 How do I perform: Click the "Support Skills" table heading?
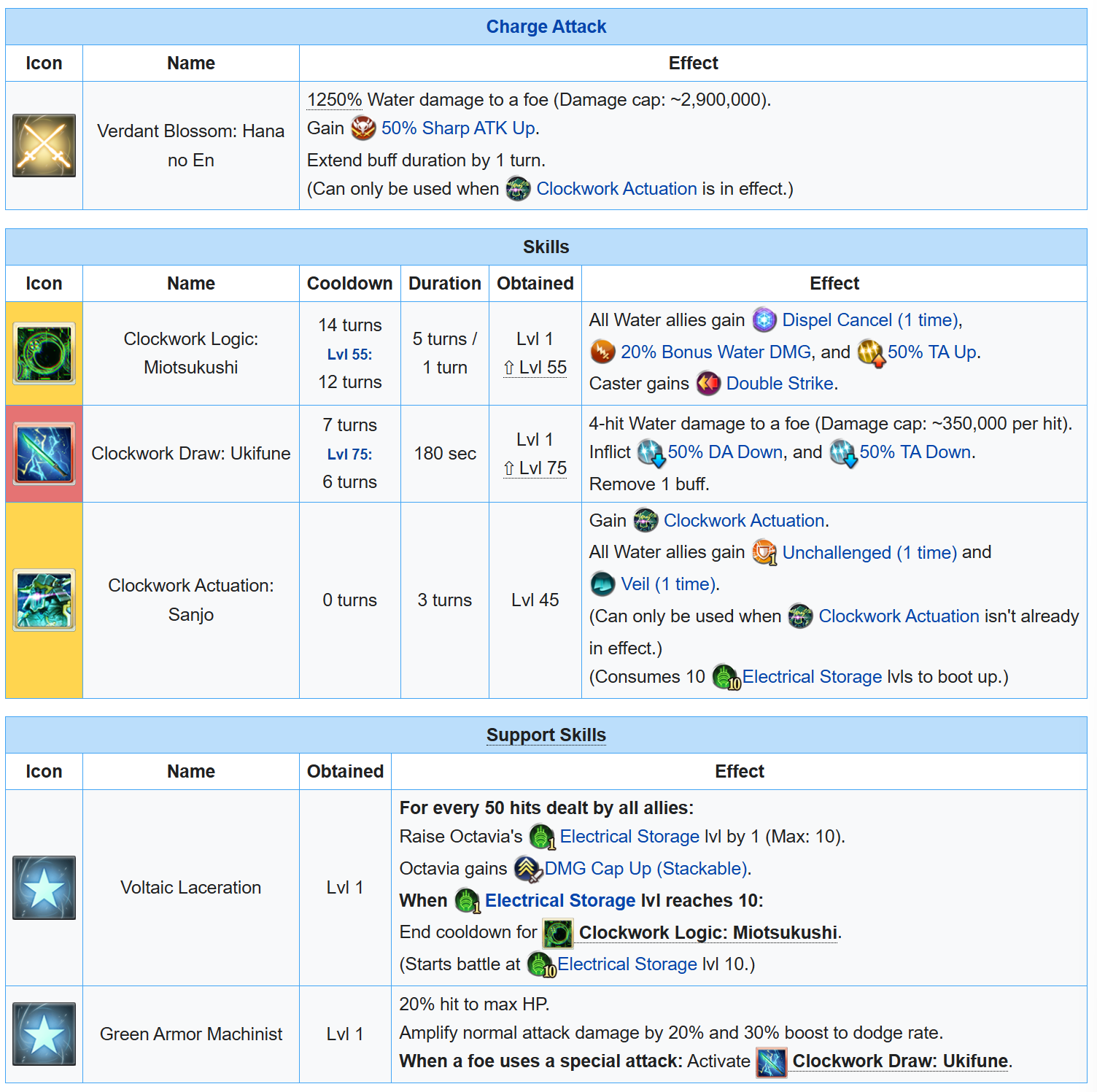546,735
